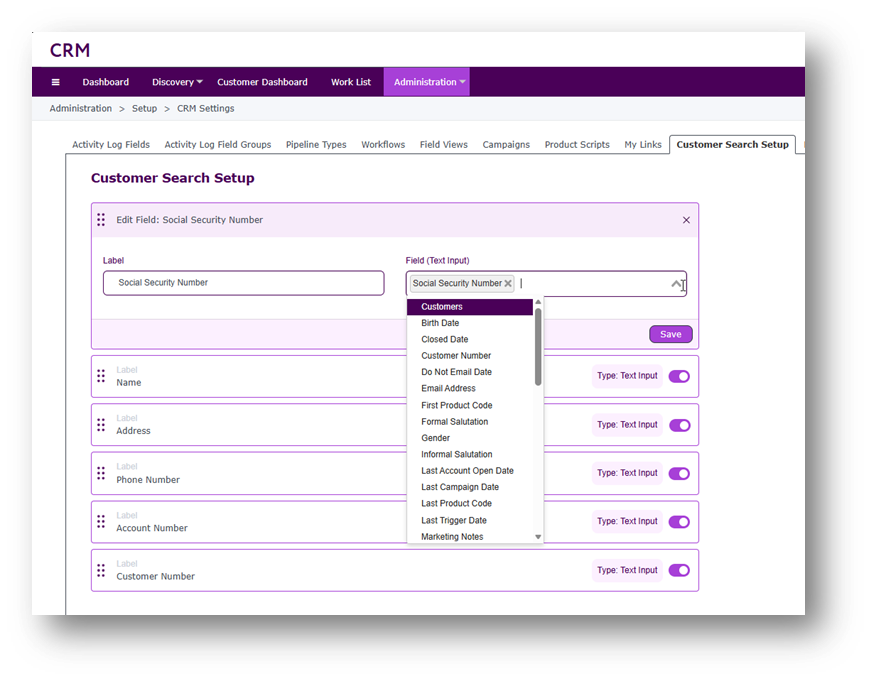Click the Setup breadcrumb link
The height and width of the screenshot is (680, 870).
[x=144, y=108]
